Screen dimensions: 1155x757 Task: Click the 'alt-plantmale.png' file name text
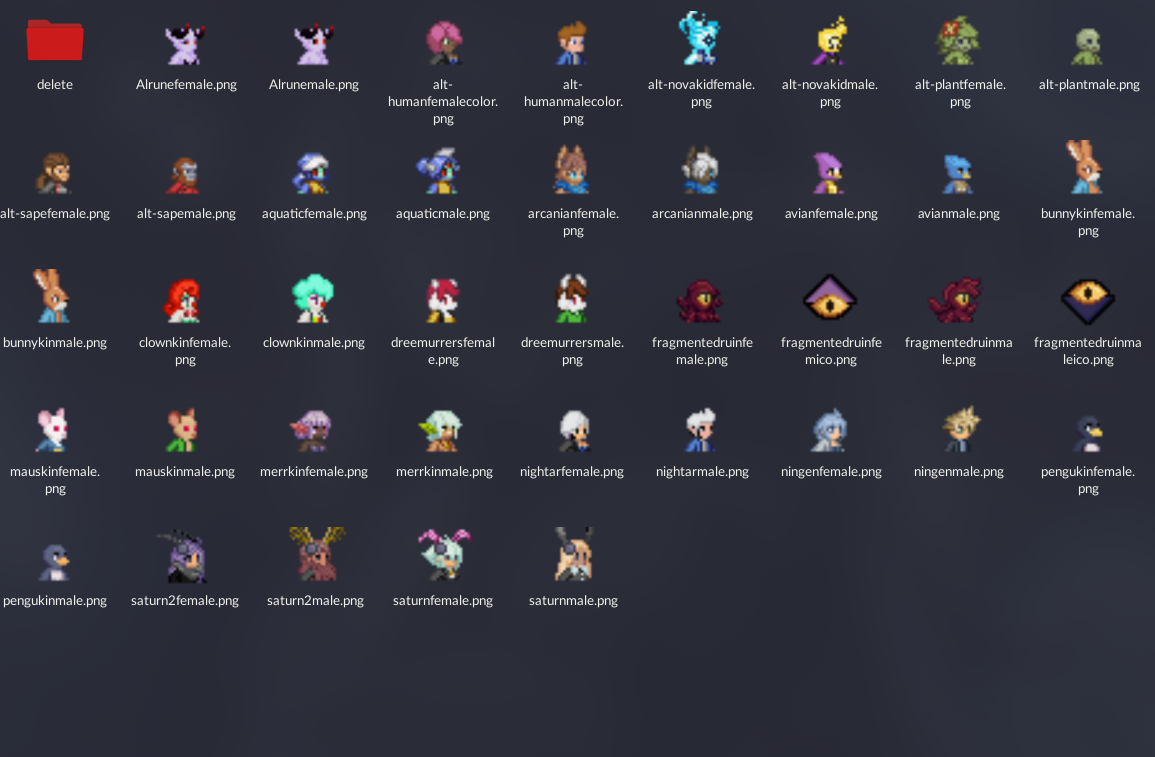point(1089,85)
